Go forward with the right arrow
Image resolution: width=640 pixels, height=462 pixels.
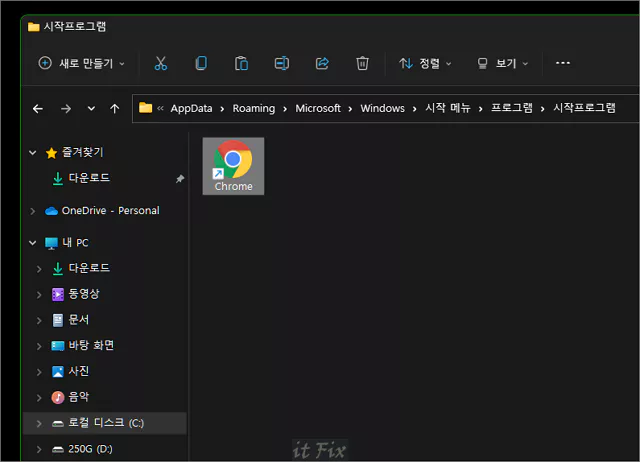66,109
